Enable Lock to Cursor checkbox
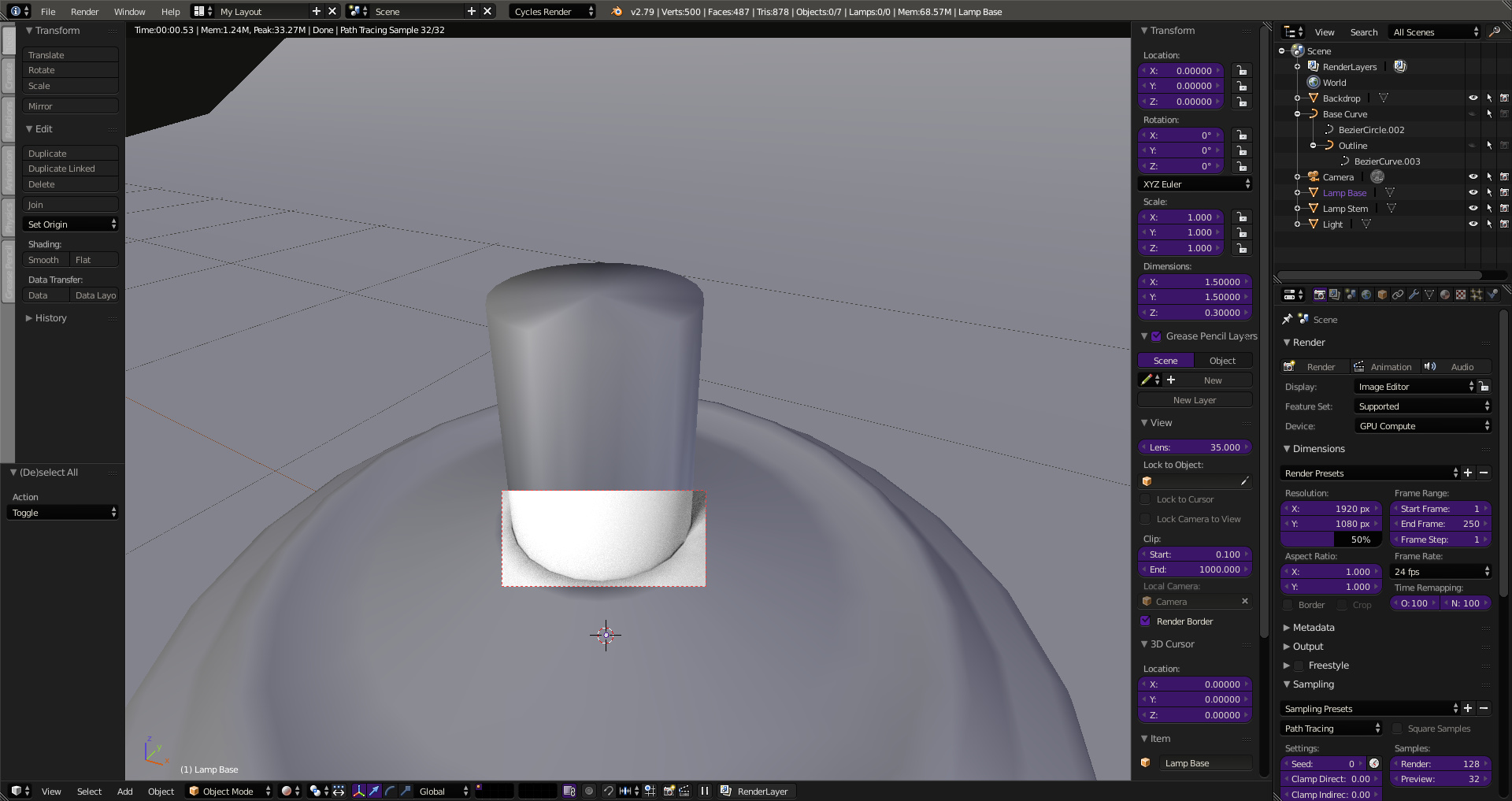The image size is (1512, 801). click(1145, 499)
